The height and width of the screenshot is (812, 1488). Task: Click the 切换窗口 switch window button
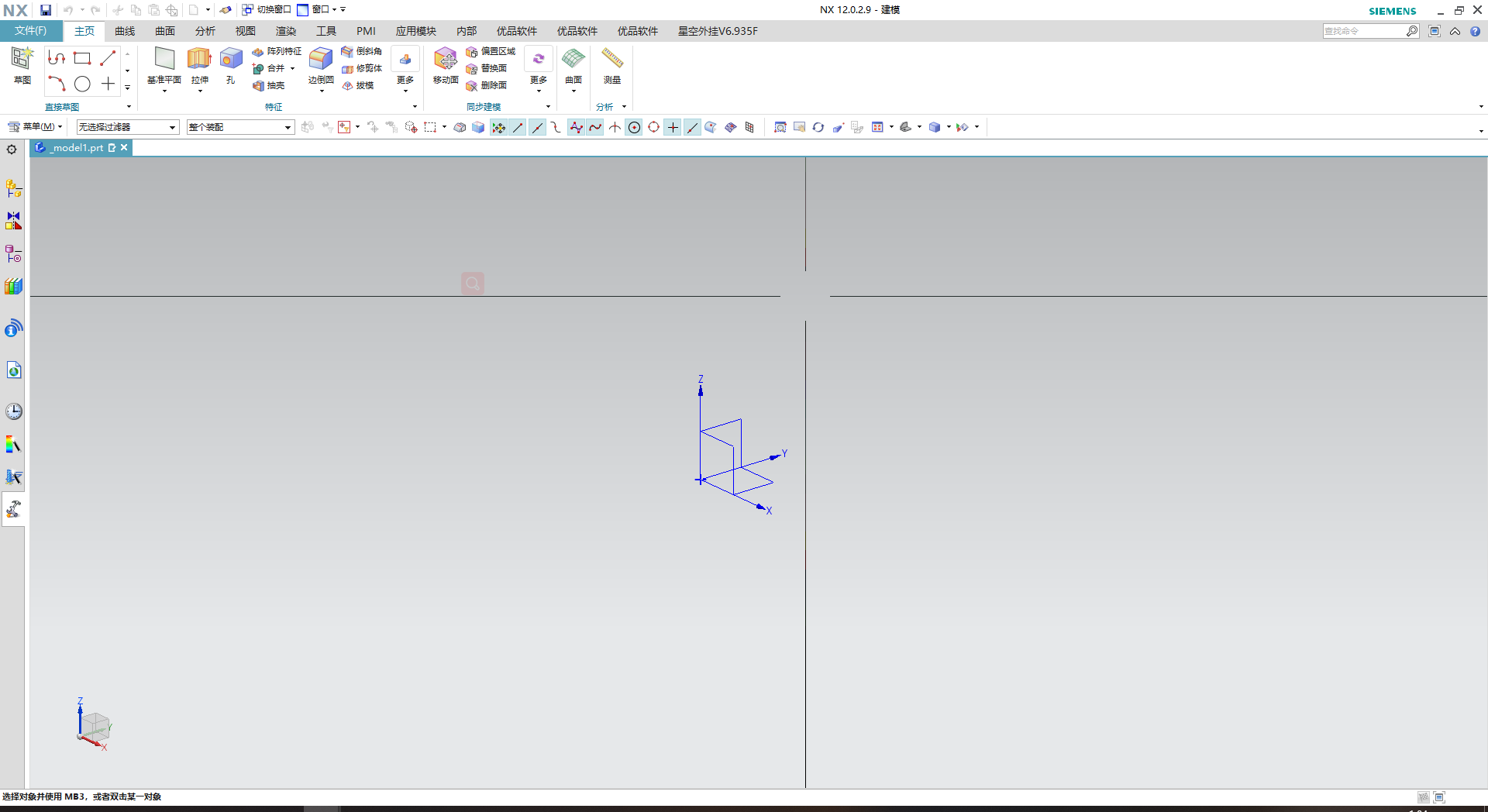click(267, 9)
